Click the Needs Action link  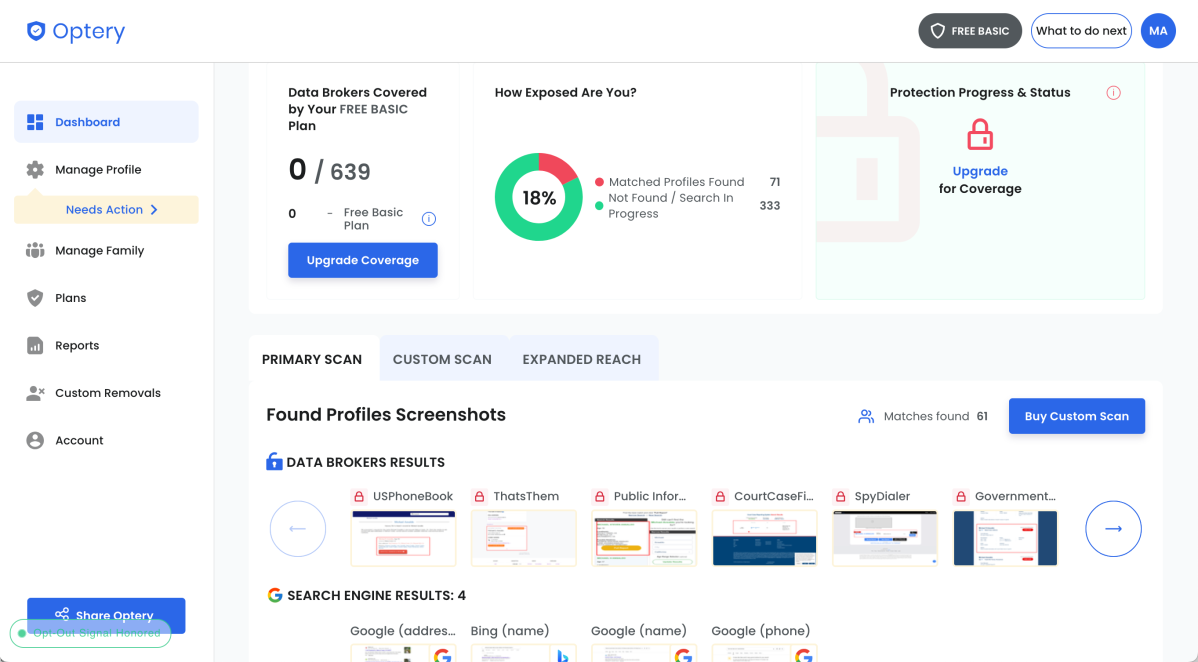pyautogui.click(x=104, y=209)
